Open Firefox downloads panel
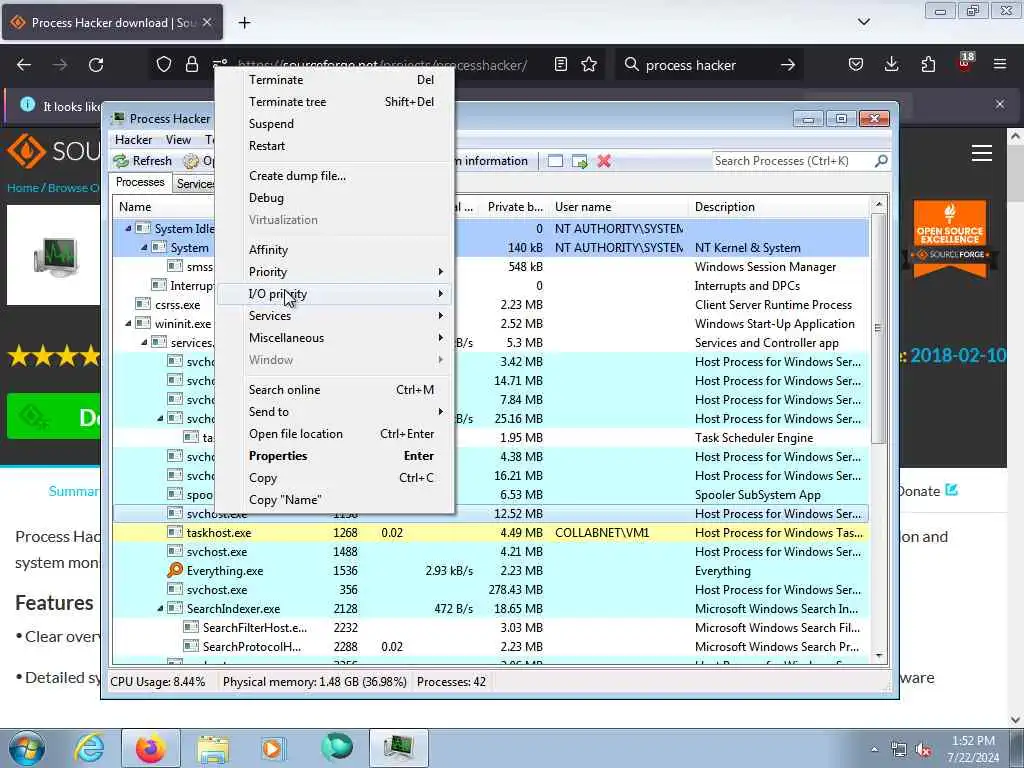This screenshot has height=768, width=1024. click(891, 65)
